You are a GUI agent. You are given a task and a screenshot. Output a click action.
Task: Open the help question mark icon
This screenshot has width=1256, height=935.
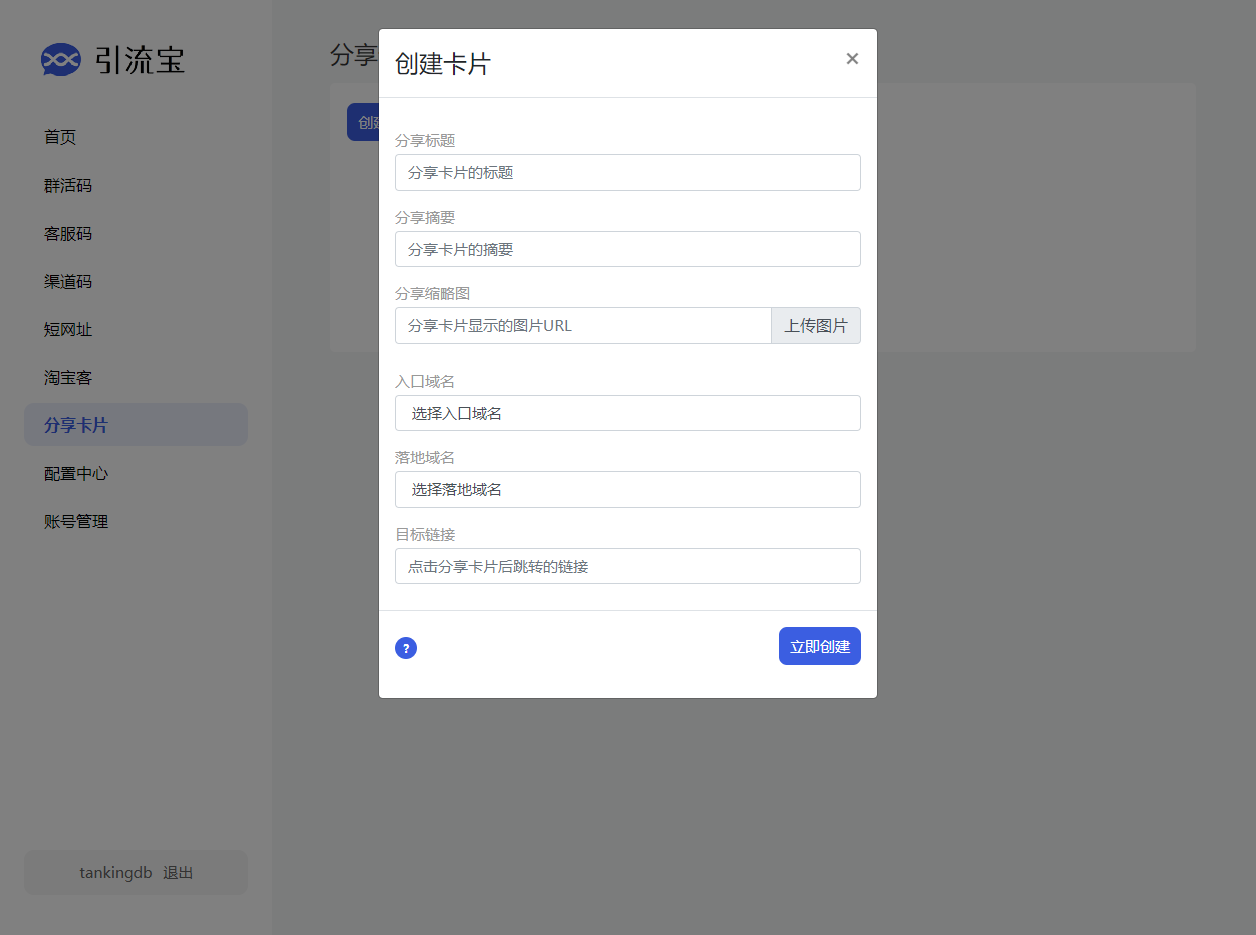(x=405, y=648)
